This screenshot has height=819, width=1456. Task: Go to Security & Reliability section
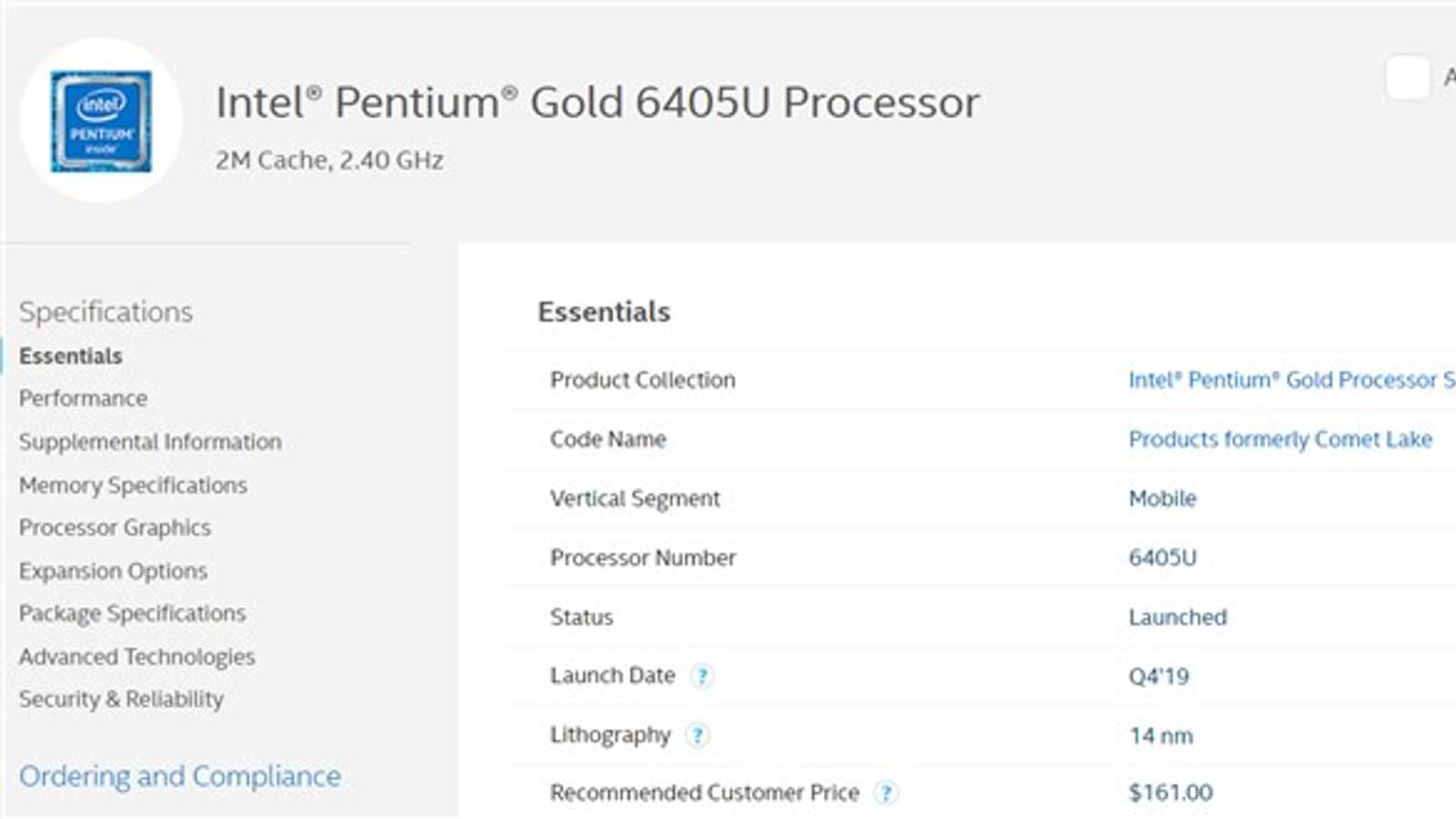pyautogui.click(x=121, y=699)
